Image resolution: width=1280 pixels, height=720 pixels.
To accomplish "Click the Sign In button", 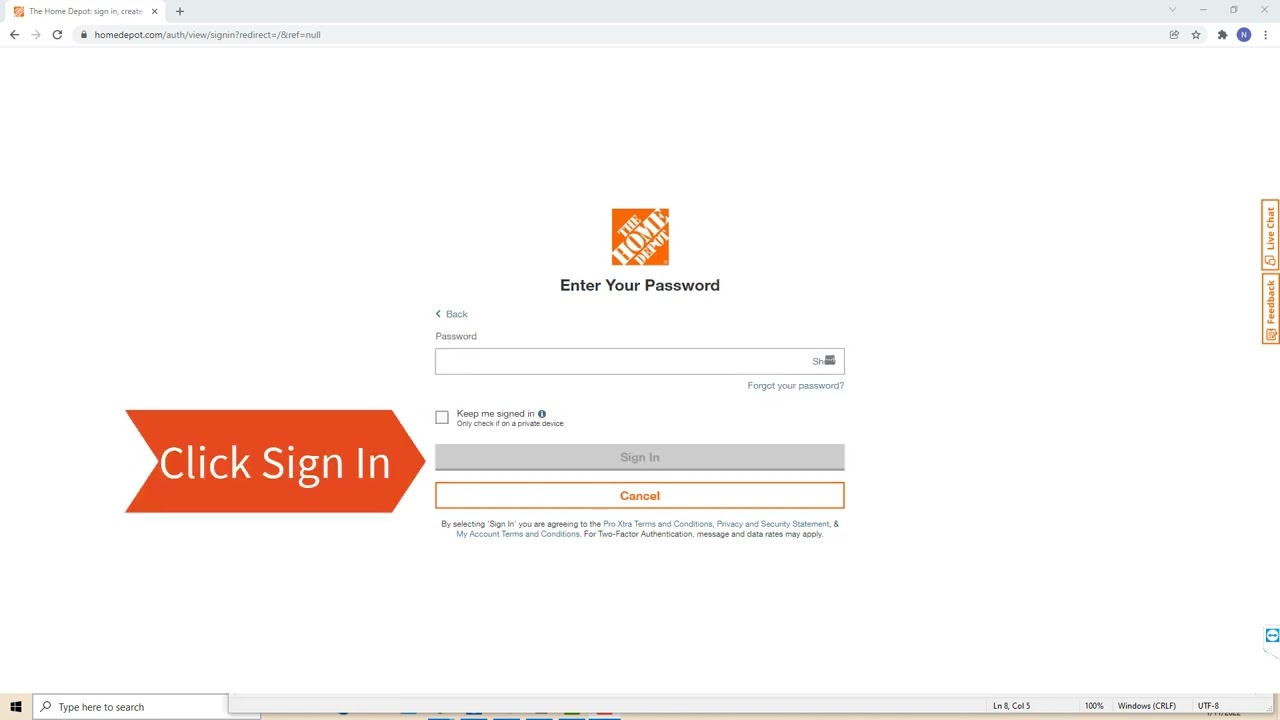I will 640,457.
